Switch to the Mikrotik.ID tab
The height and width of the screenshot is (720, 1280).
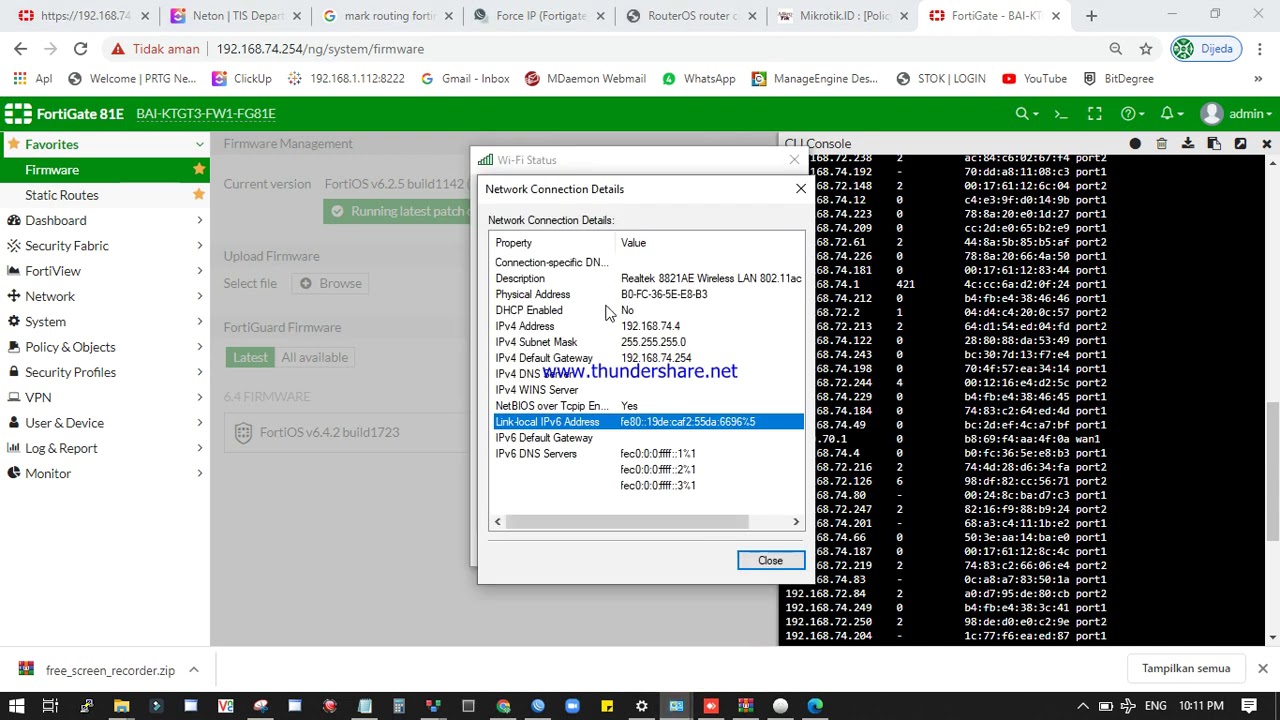click(844, 16)
